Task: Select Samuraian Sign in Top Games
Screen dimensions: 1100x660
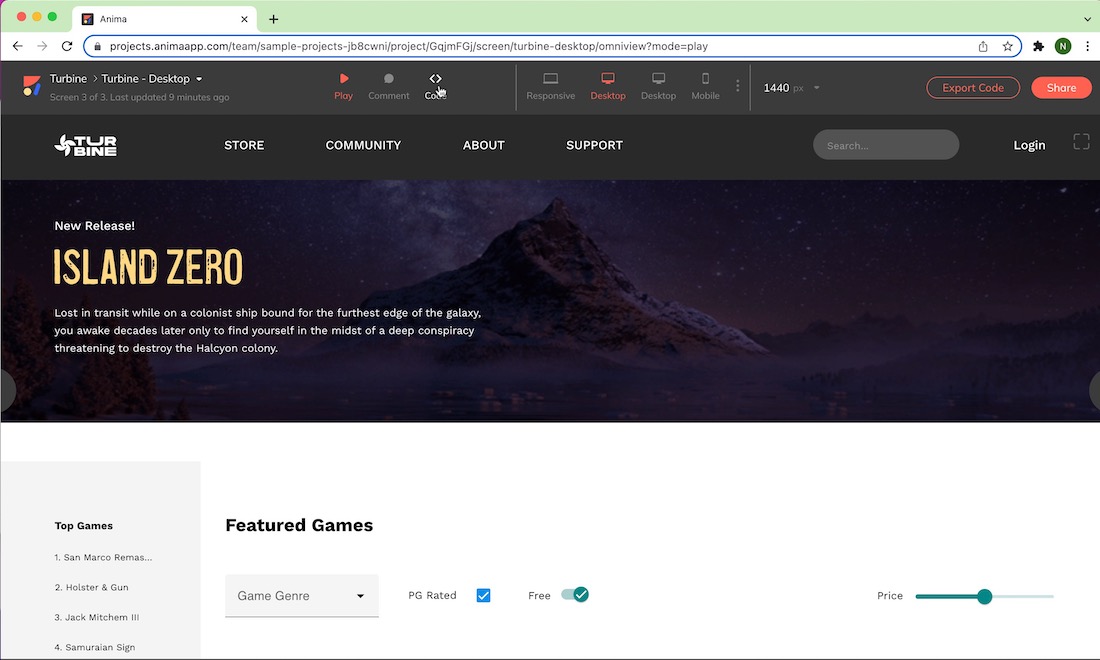Action: click(x=95, y=647)
